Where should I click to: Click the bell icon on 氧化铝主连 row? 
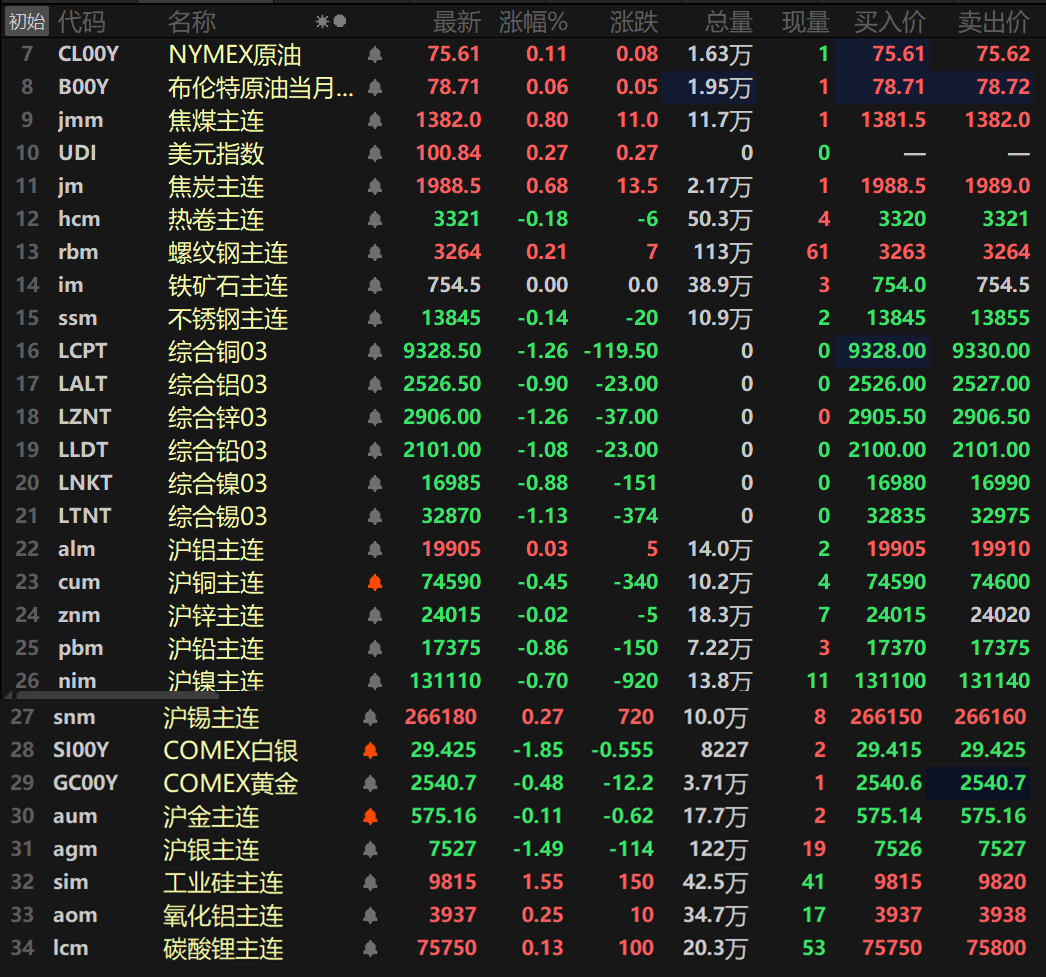pyautogui.click(x=370, y=916)
